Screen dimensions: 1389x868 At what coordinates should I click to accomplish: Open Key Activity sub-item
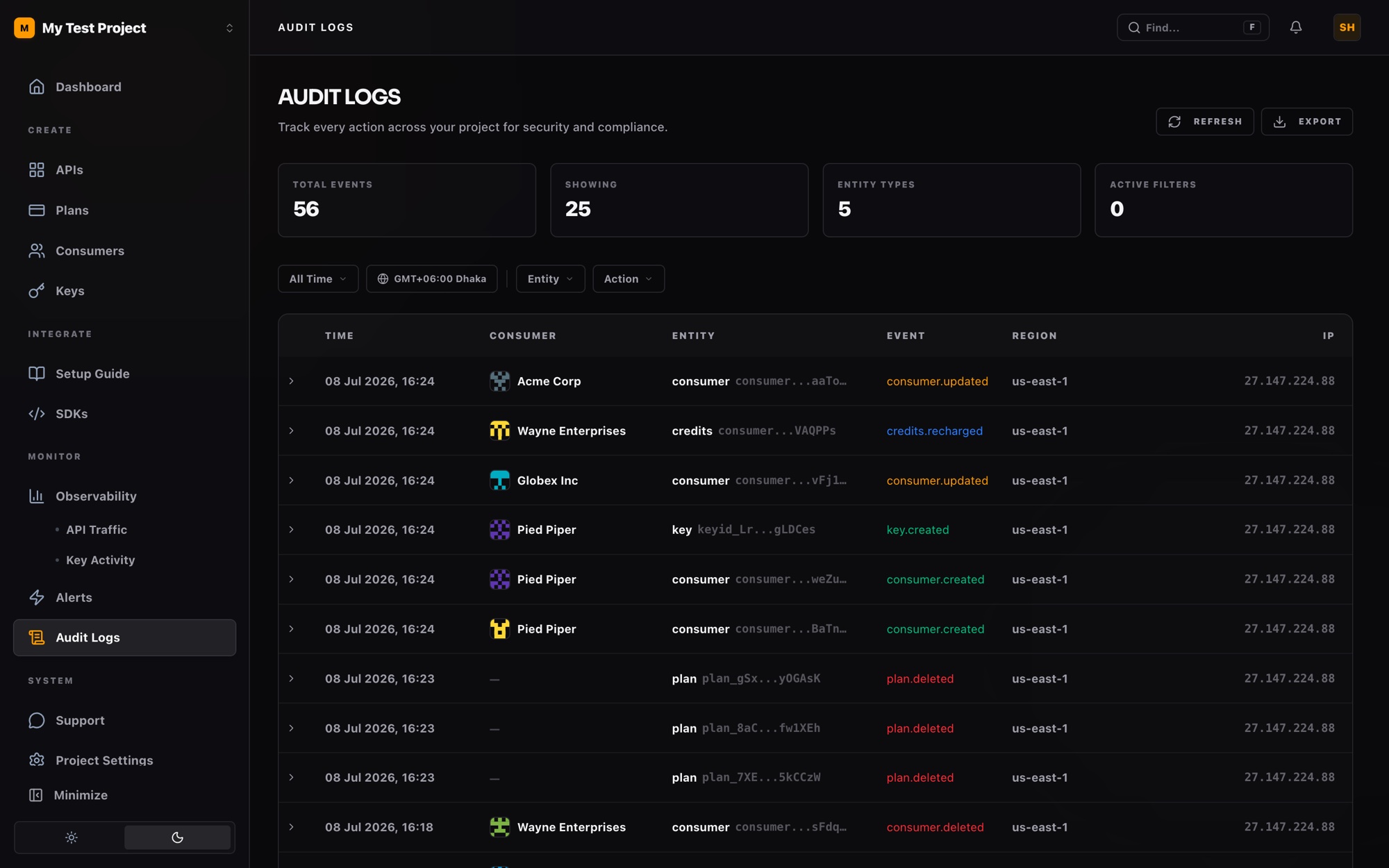pyautogui.click(x=100, y=560)
